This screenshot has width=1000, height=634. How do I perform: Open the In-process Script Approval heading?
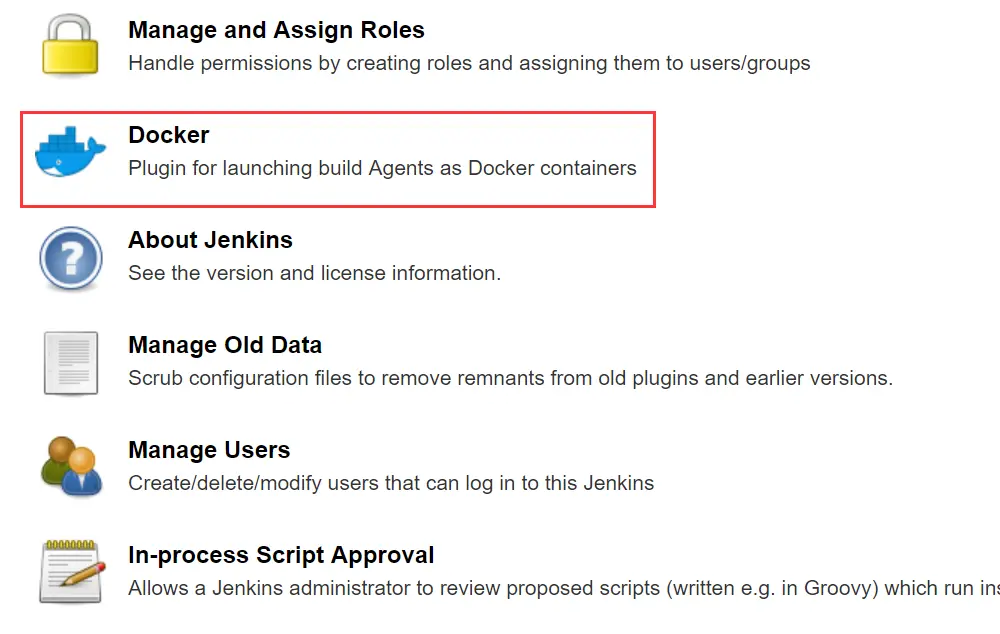tap(281, 555)
